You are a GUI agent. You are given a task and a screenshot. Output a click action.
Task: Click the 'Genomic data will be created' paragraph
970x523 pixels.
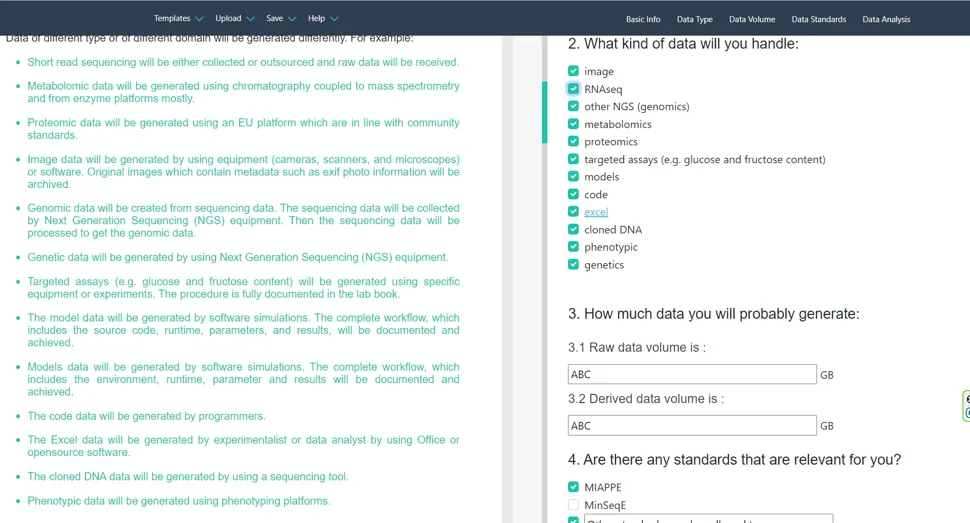click(243, 220)
